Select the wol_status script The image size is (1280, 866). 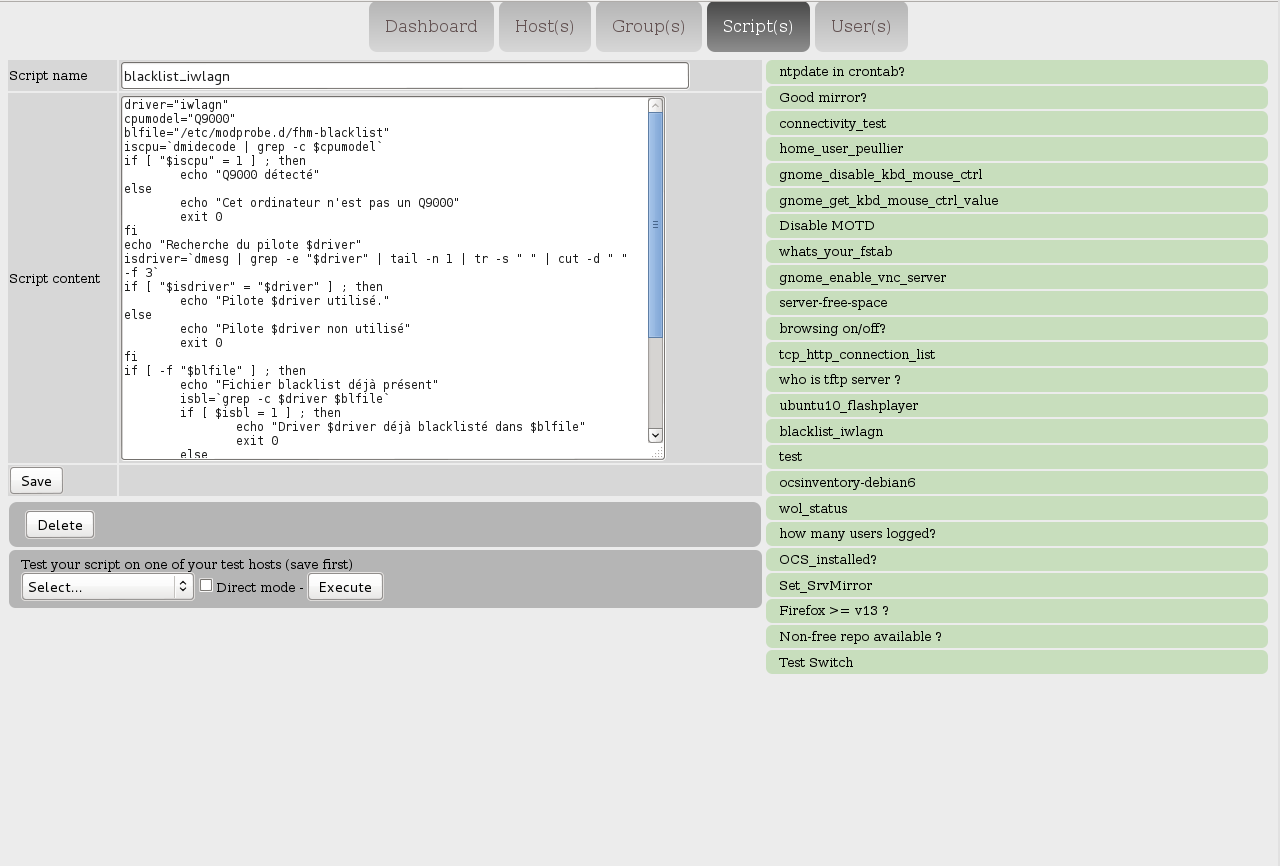point(1016,508)
